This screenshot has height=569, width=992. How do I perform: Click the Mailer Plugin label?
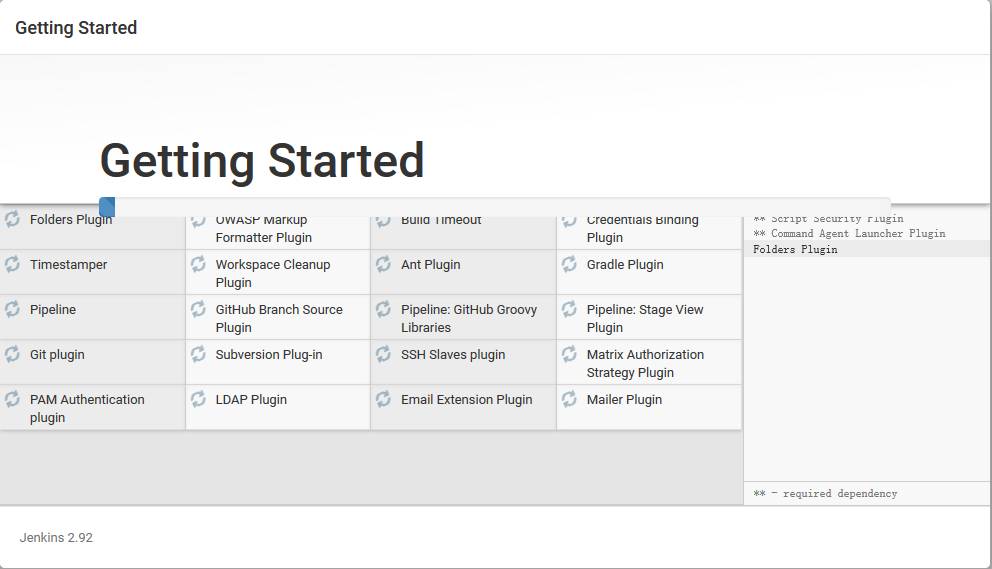coord(624,399)
